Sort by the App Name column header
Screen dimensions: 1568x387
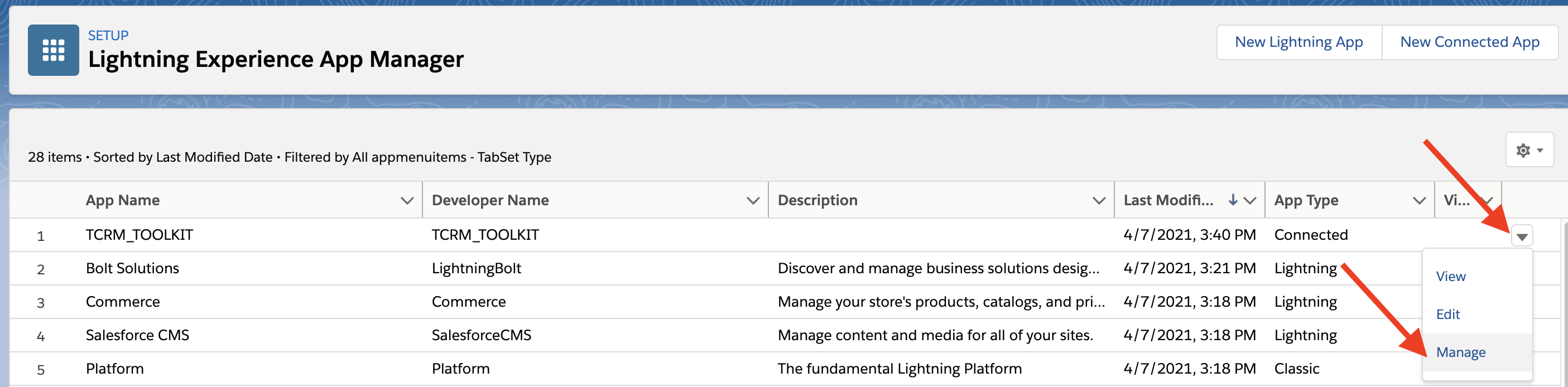122,200
